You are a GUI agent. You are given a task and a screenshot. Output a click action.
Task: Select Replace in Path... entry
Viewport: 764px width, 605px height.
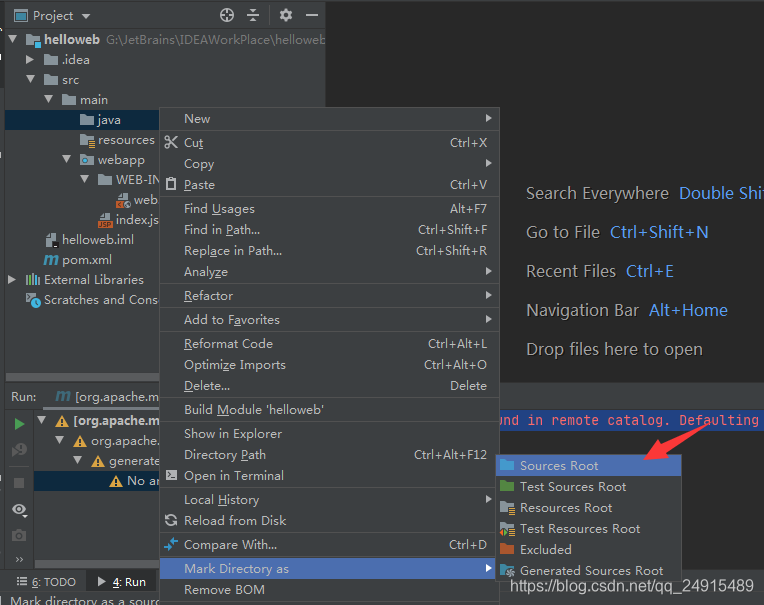click(329, 250)
